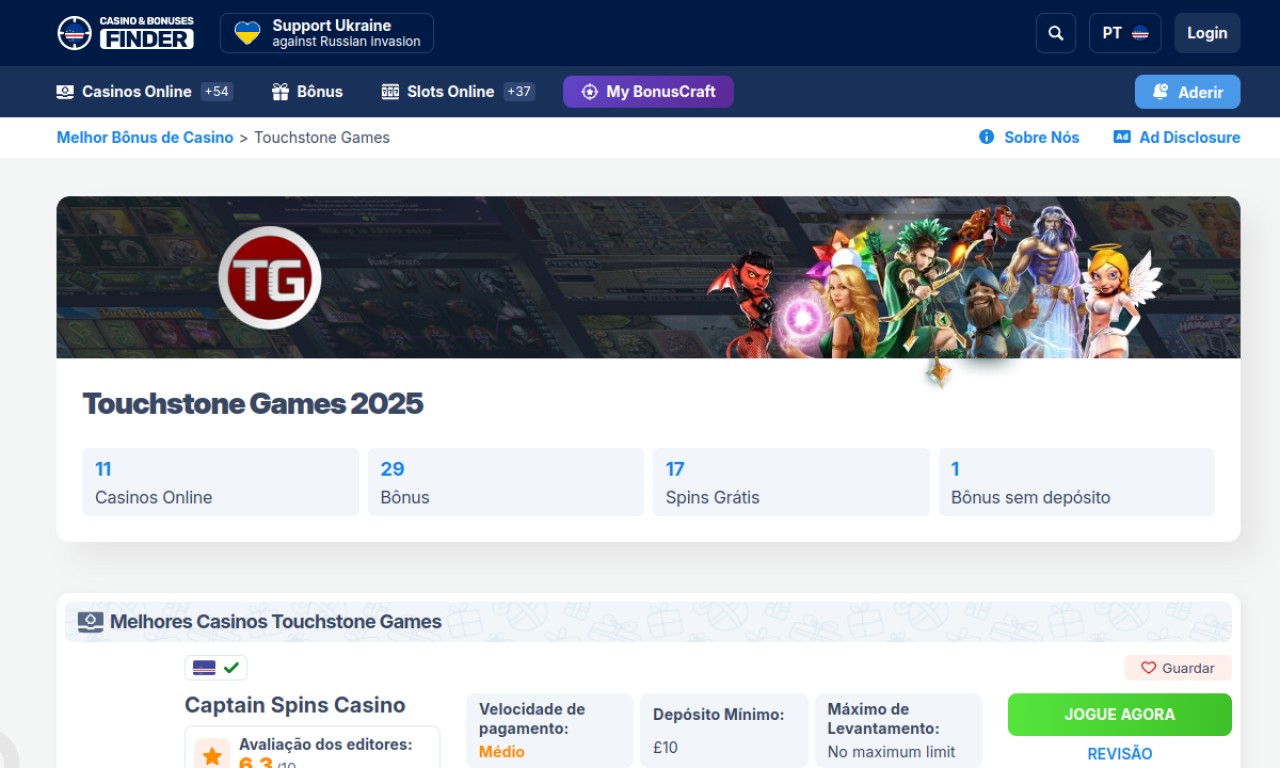Click the No maximum limit value
This screenshot has width=1280, height=768.
pos(891,752)
